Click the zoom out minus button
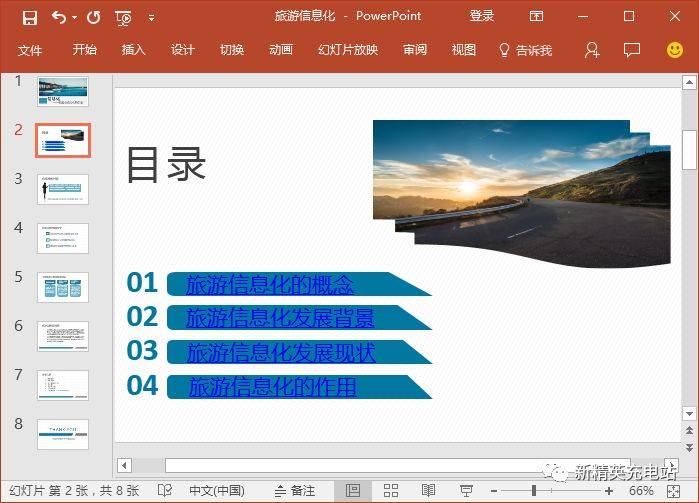 pos(493,491)
